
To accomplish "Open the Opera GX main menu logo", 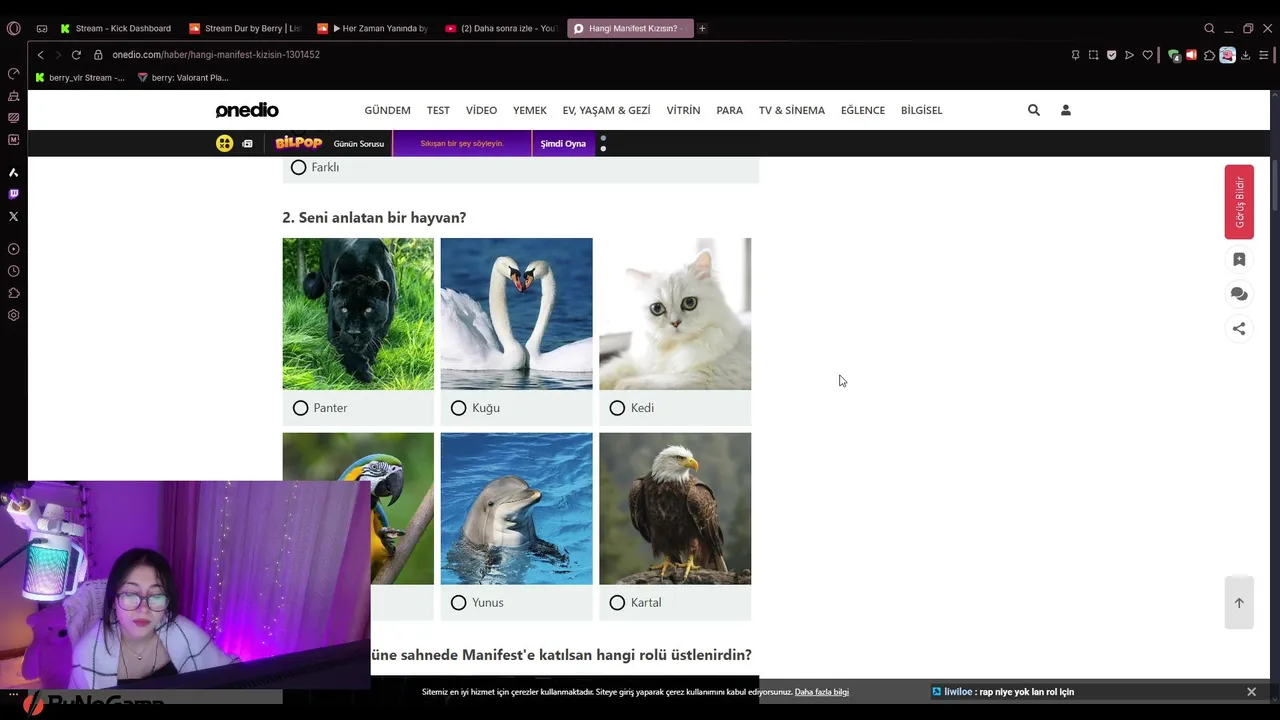I will 13,28.
